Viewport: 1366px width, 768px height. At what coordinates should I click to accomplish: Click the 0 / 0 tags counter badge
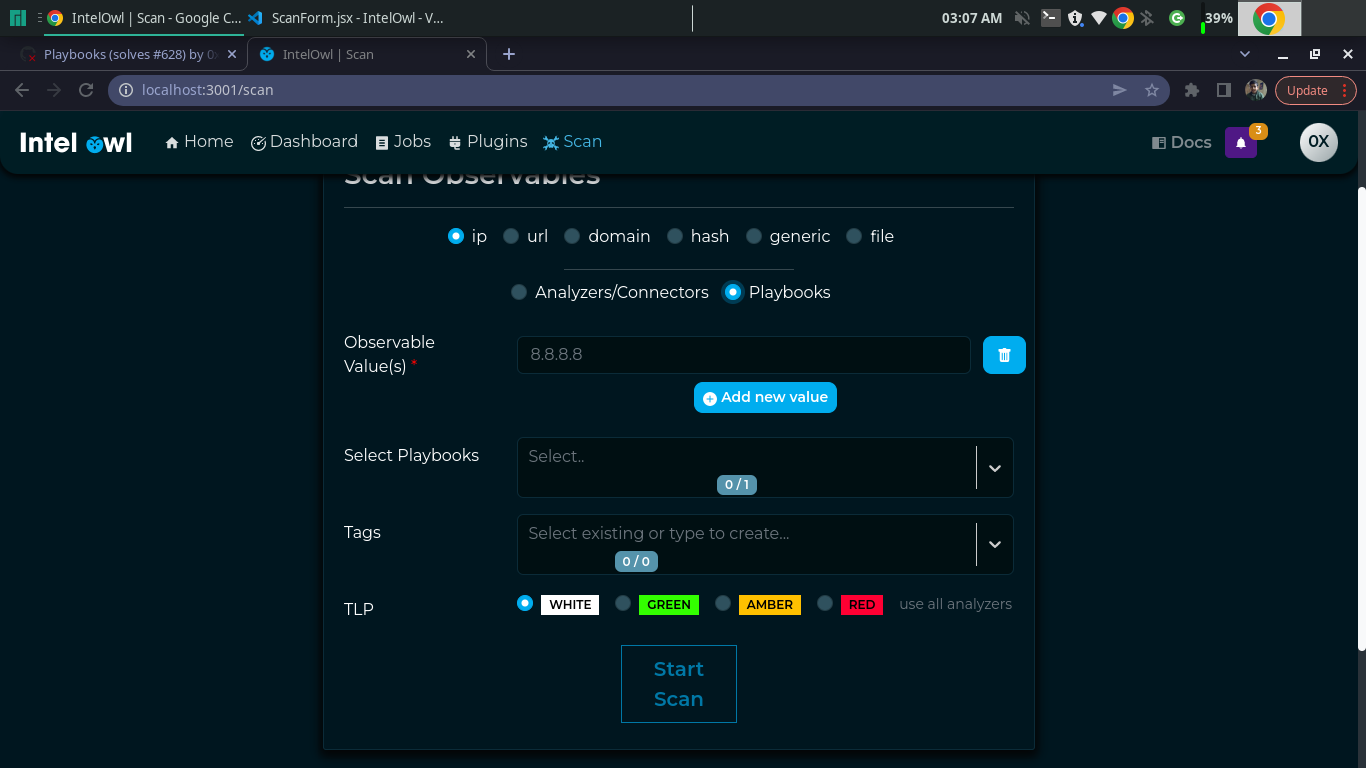(x=636, y=562)
